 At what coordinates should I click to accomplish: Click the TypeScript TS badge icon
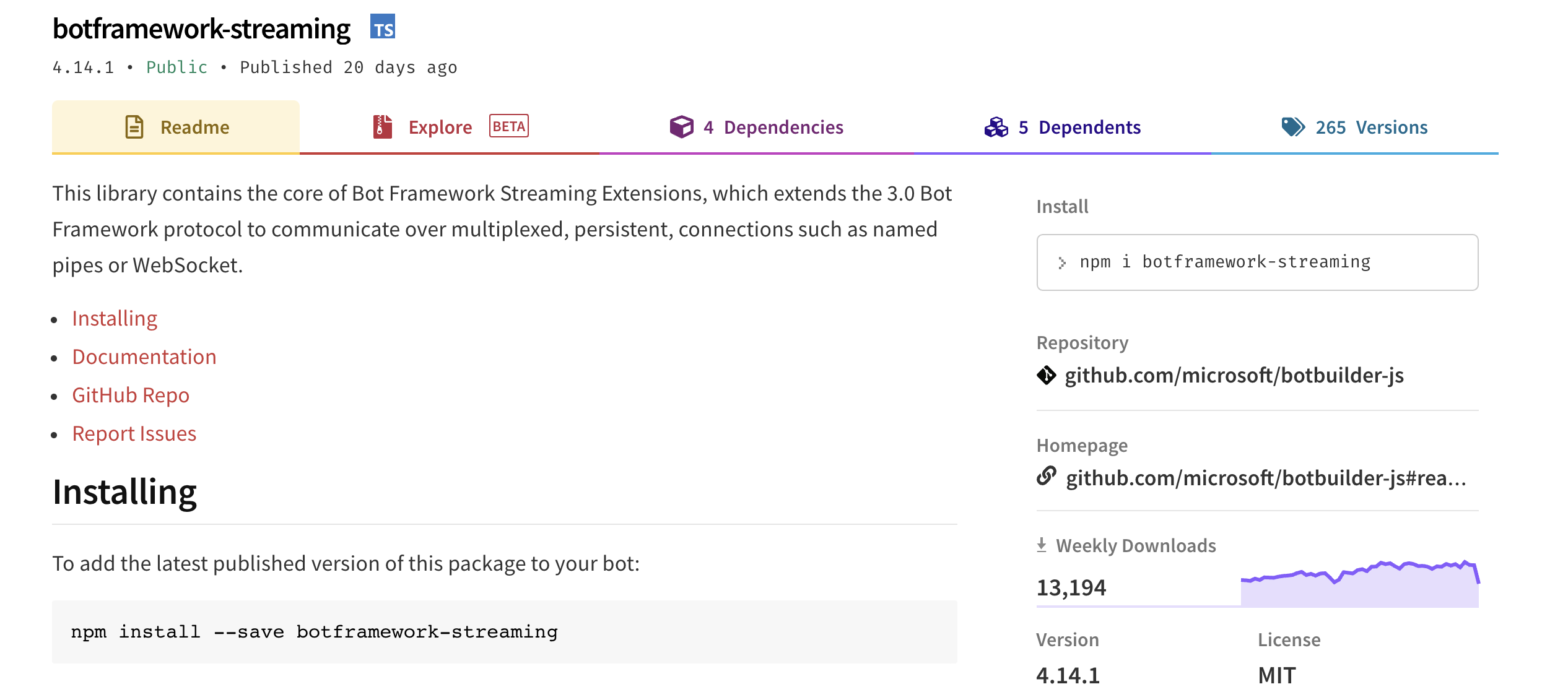(382, 27)
